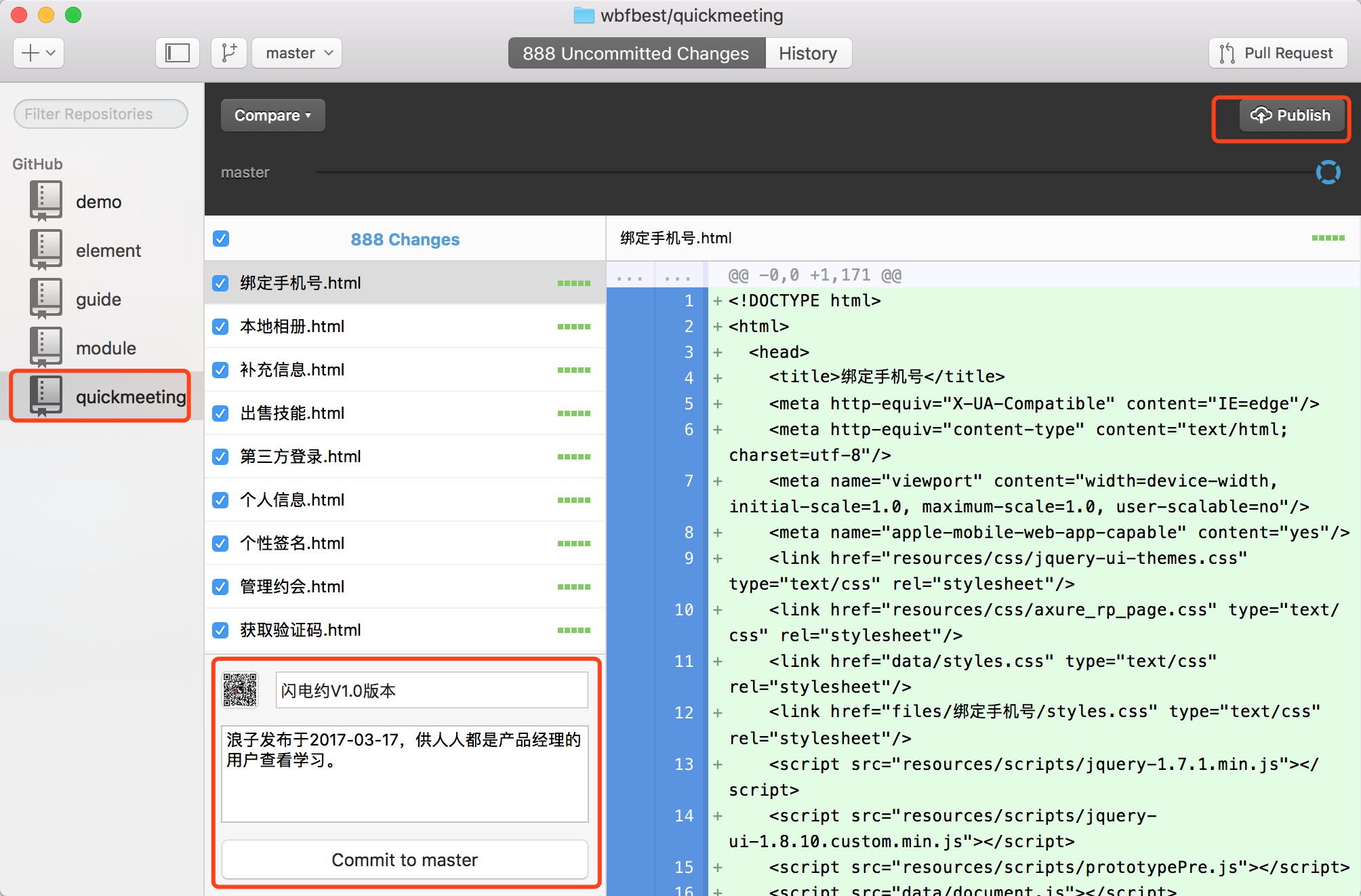Uncheck the 补充信息.html file checkbox
Viewport: 1361px width, 896px height.
(x=220, y=370)
